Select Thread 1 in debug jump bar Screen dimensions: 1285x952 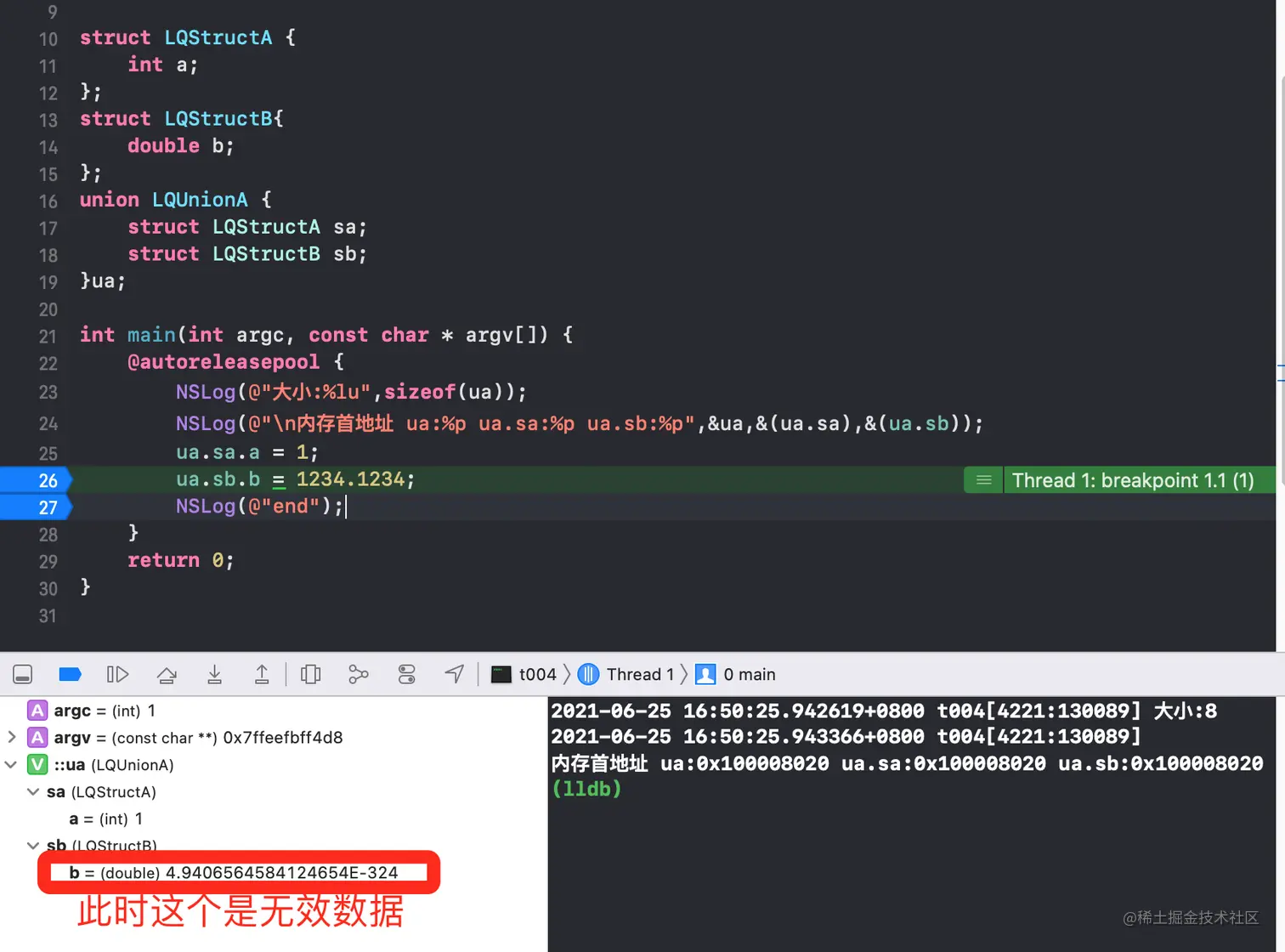click(x=626, y=674)
